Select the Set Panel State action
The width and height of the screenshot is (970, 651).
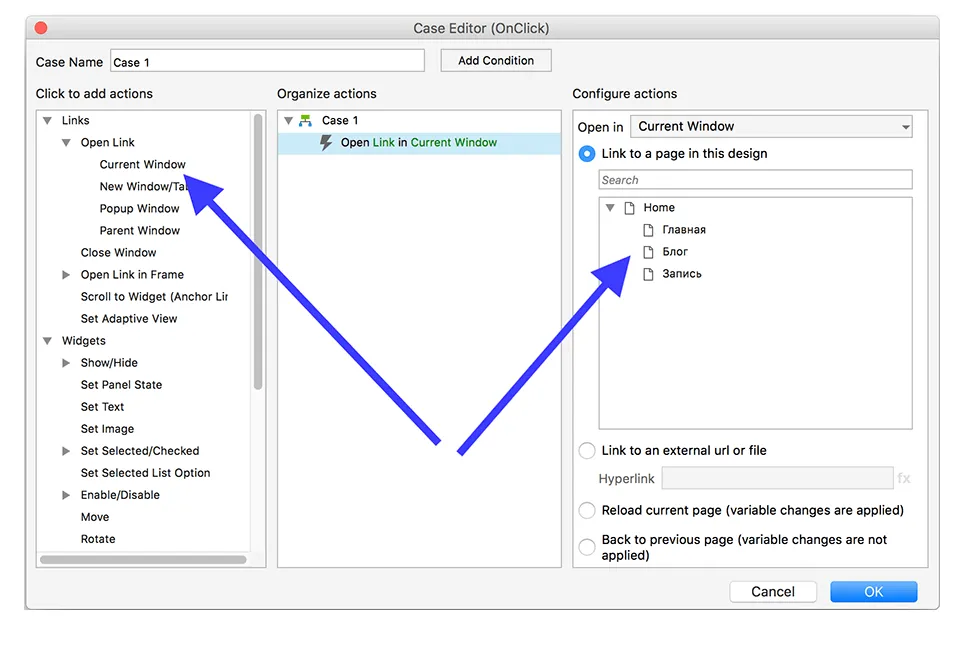click(121, 385)
